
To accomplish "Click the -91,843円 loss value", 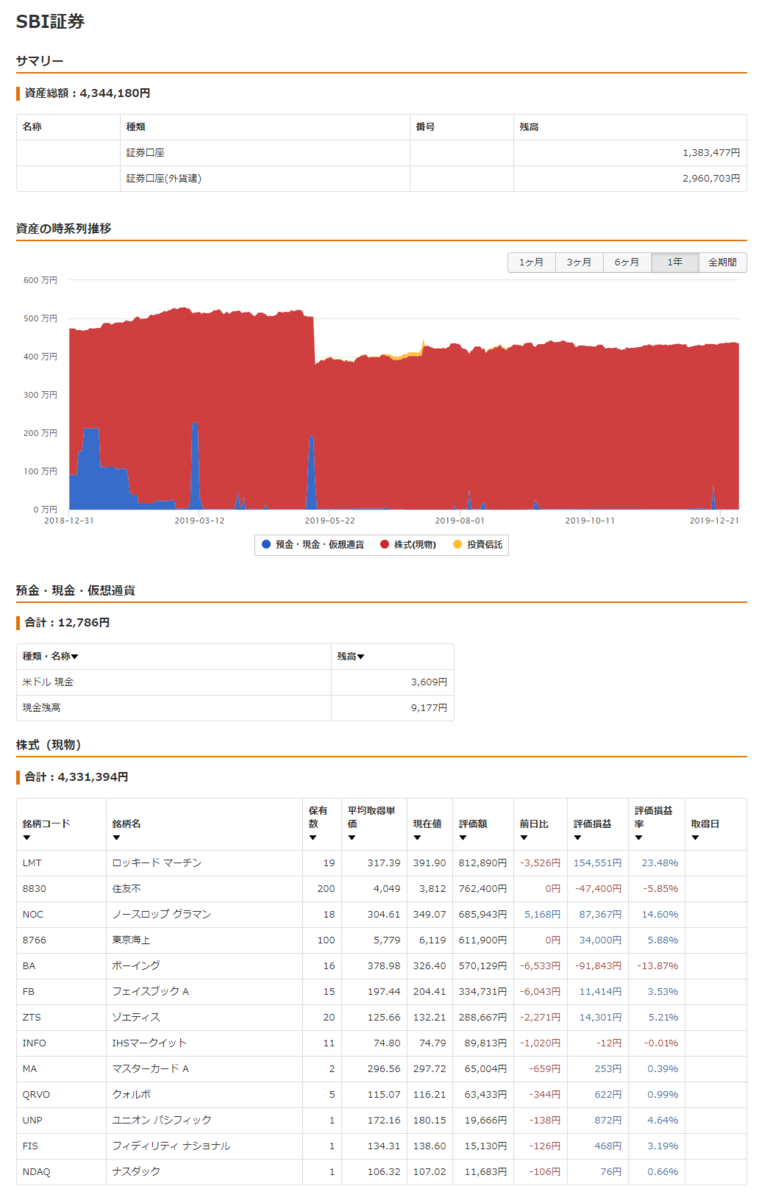I will (x=598, y=965).
